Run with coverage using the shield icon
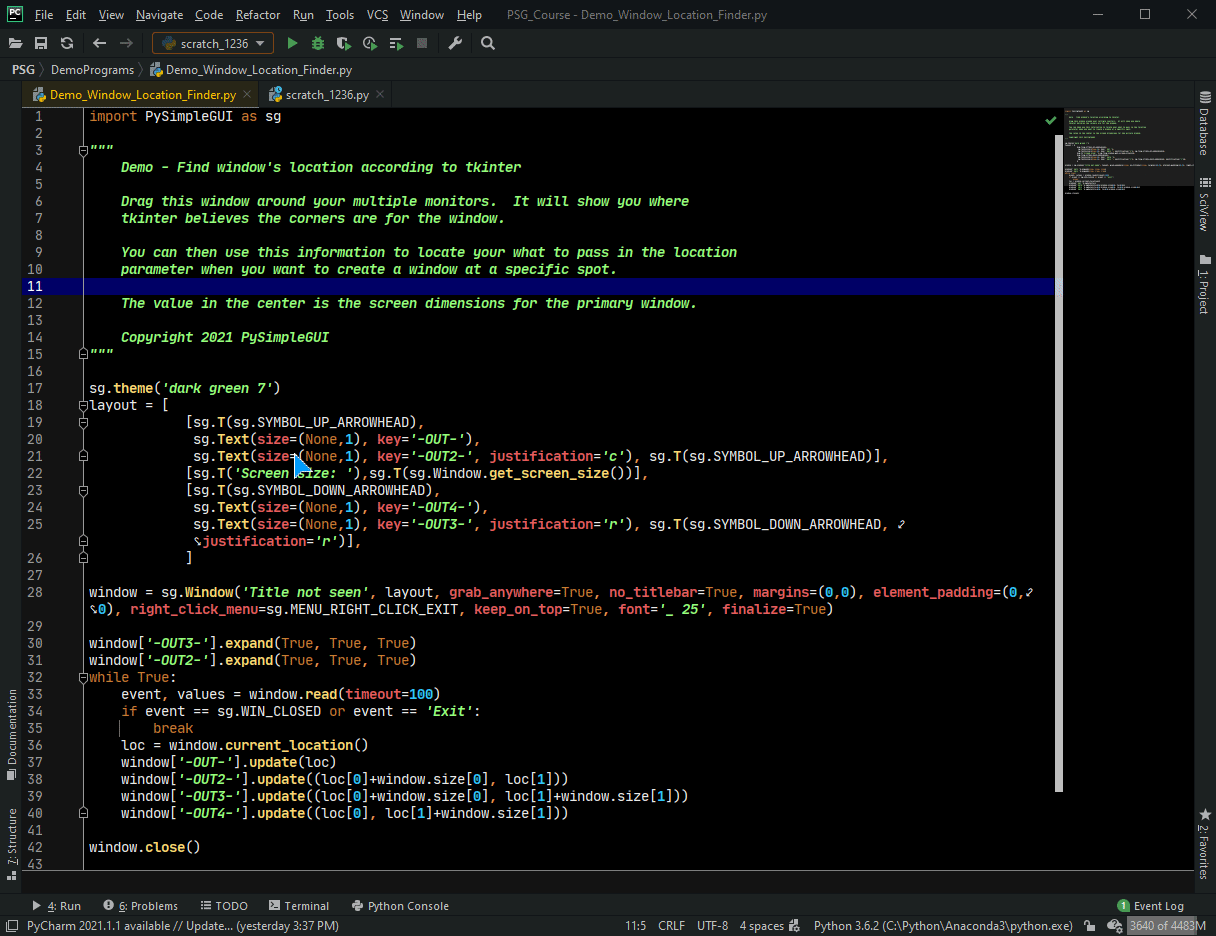The height and width of the screenshot is (936, 1216). 344,43
